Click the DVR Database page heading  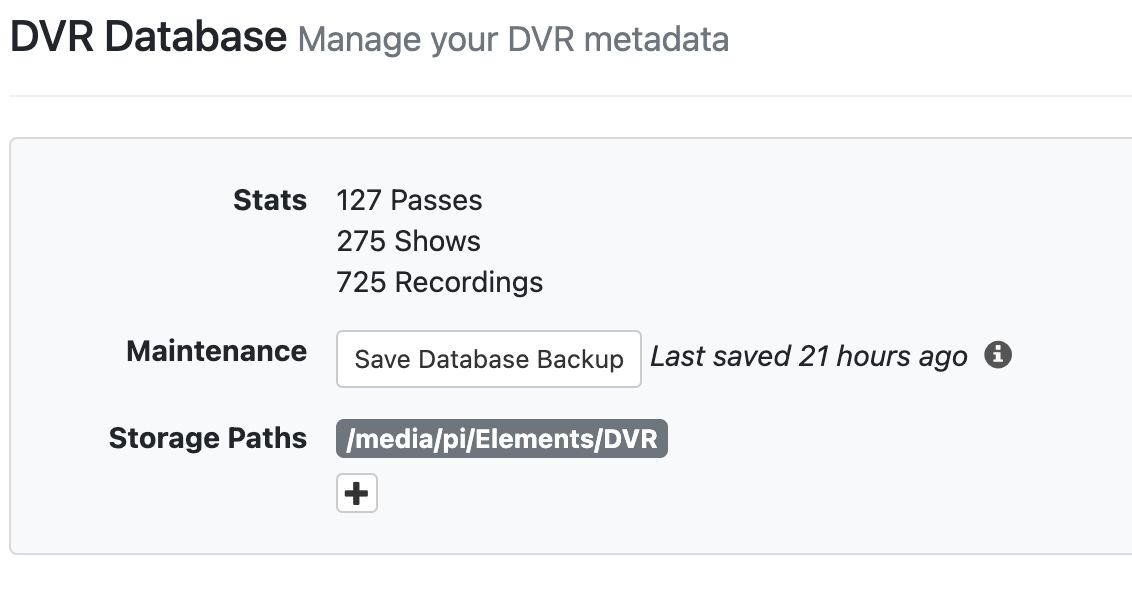[x=148, y=38]
